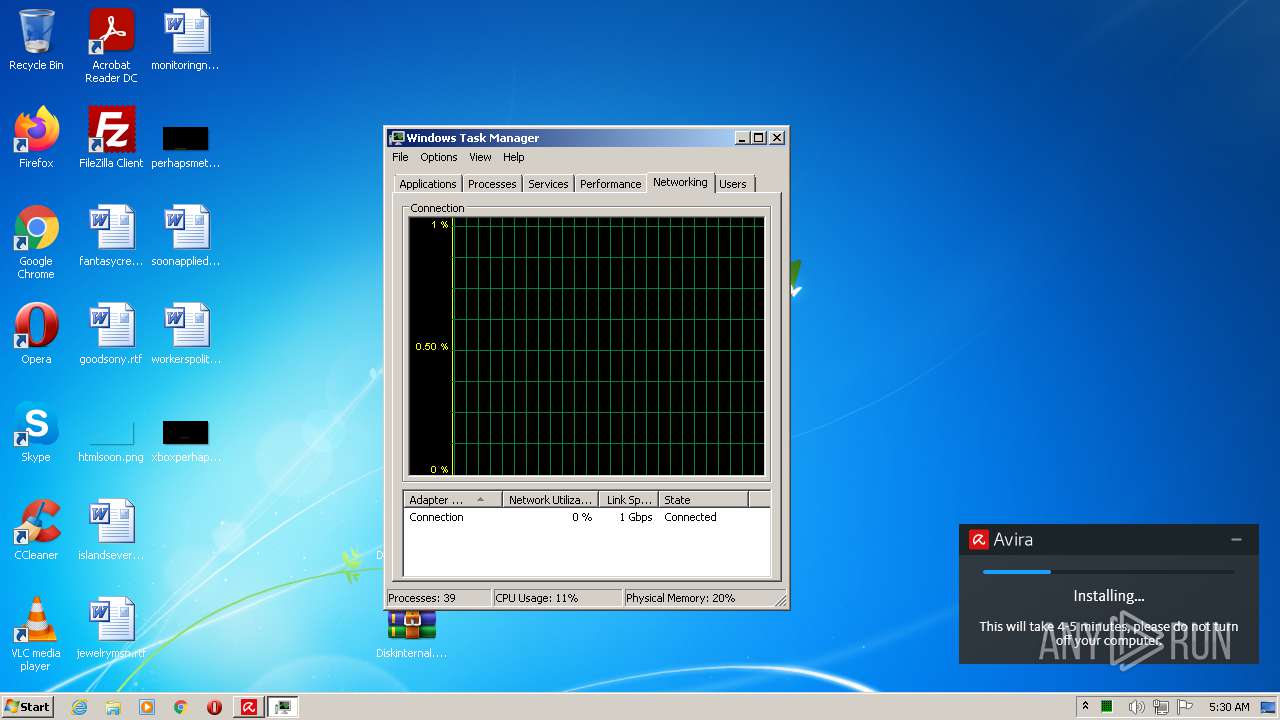This screenshot has width=1280, height=720.
Task: Open Windows Explorer folder taskbar icon
Action: click(113, 707)
